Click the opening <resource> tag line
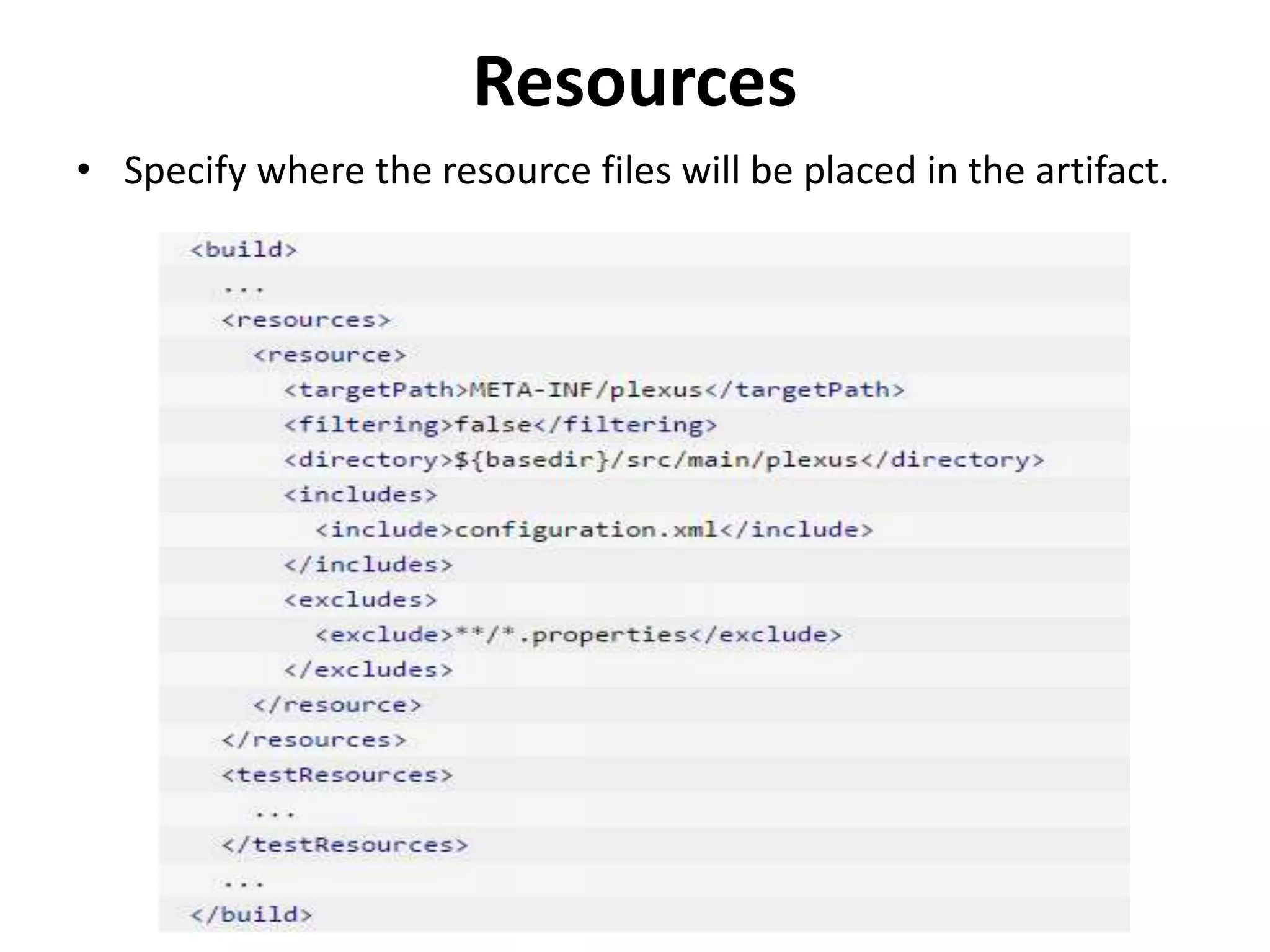This screenshot has width=1270, height=952. point(330,355)
